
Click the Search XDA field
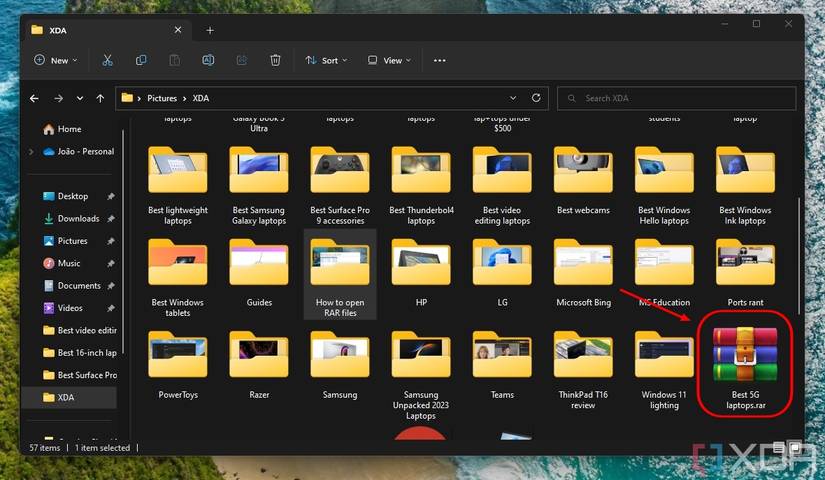[x=680, y=98]
